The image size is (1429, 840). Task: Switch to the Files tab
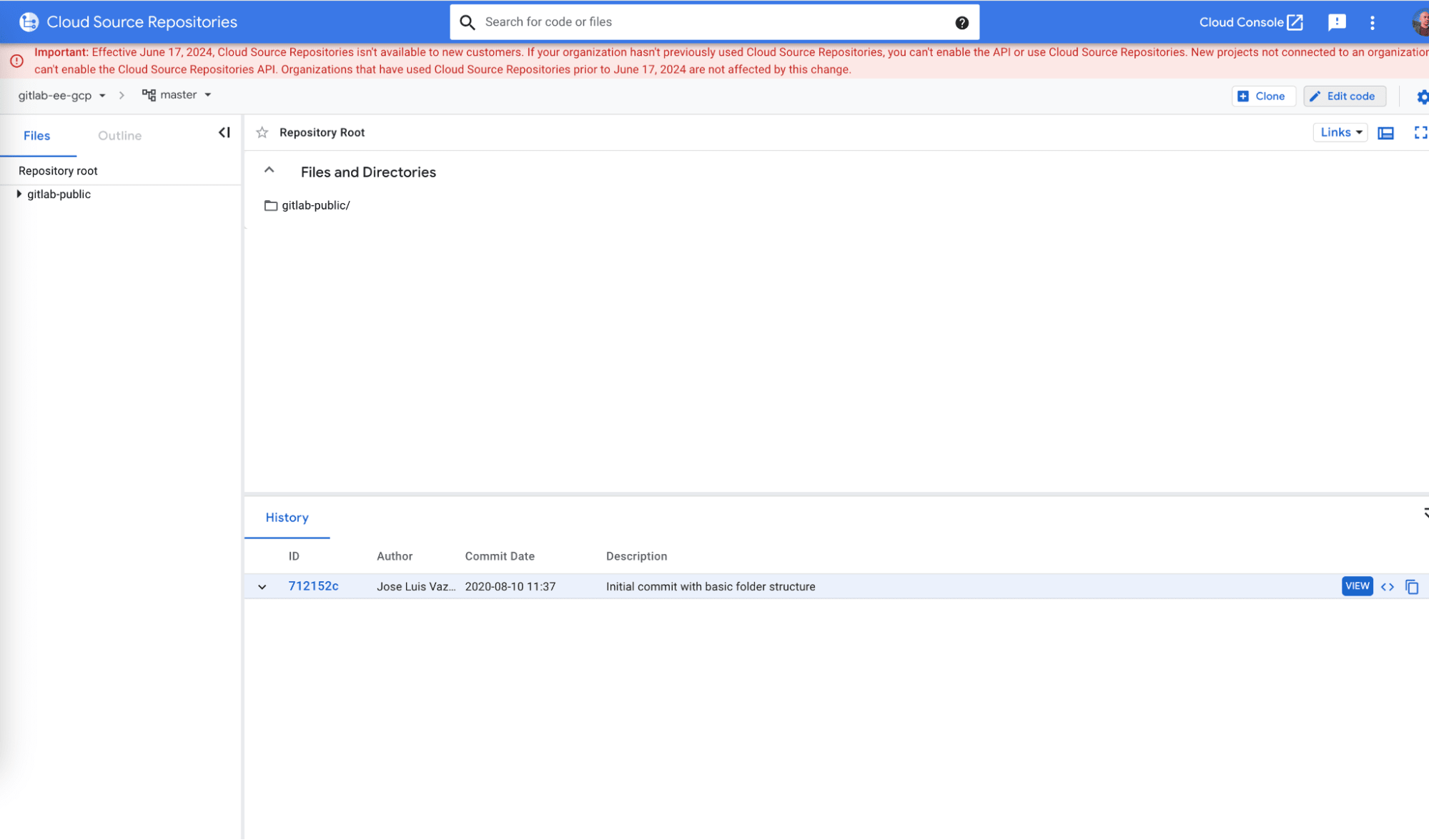pyautogui.click(x=37, y=136)
